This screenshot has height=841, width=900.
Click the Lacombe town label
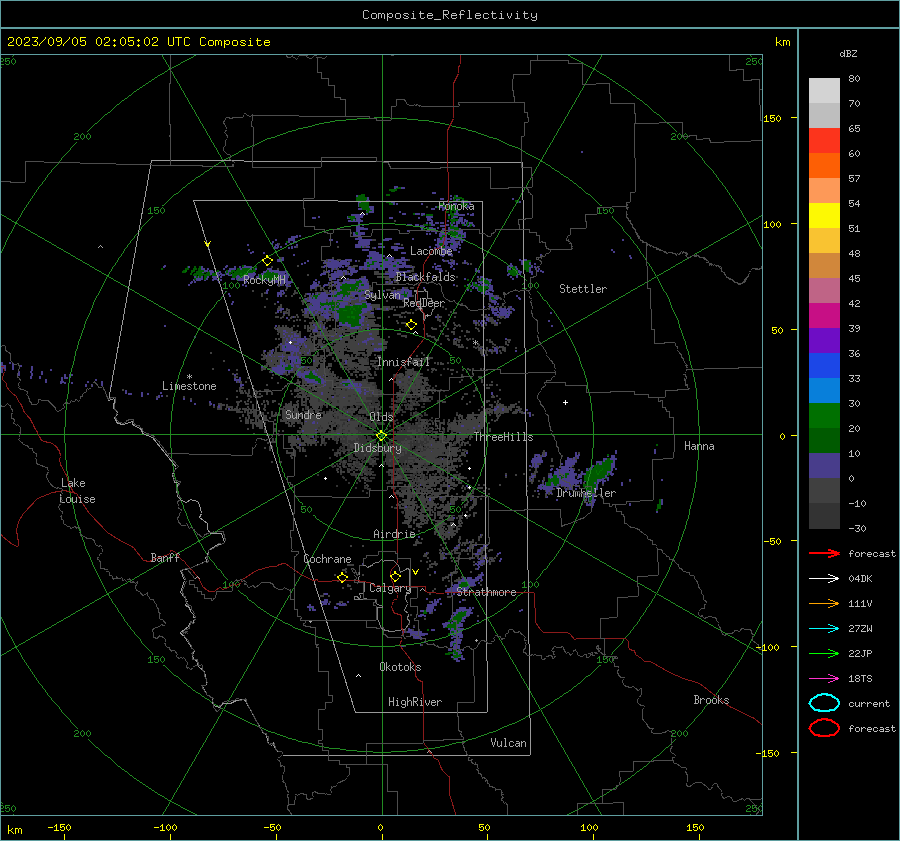431,251
